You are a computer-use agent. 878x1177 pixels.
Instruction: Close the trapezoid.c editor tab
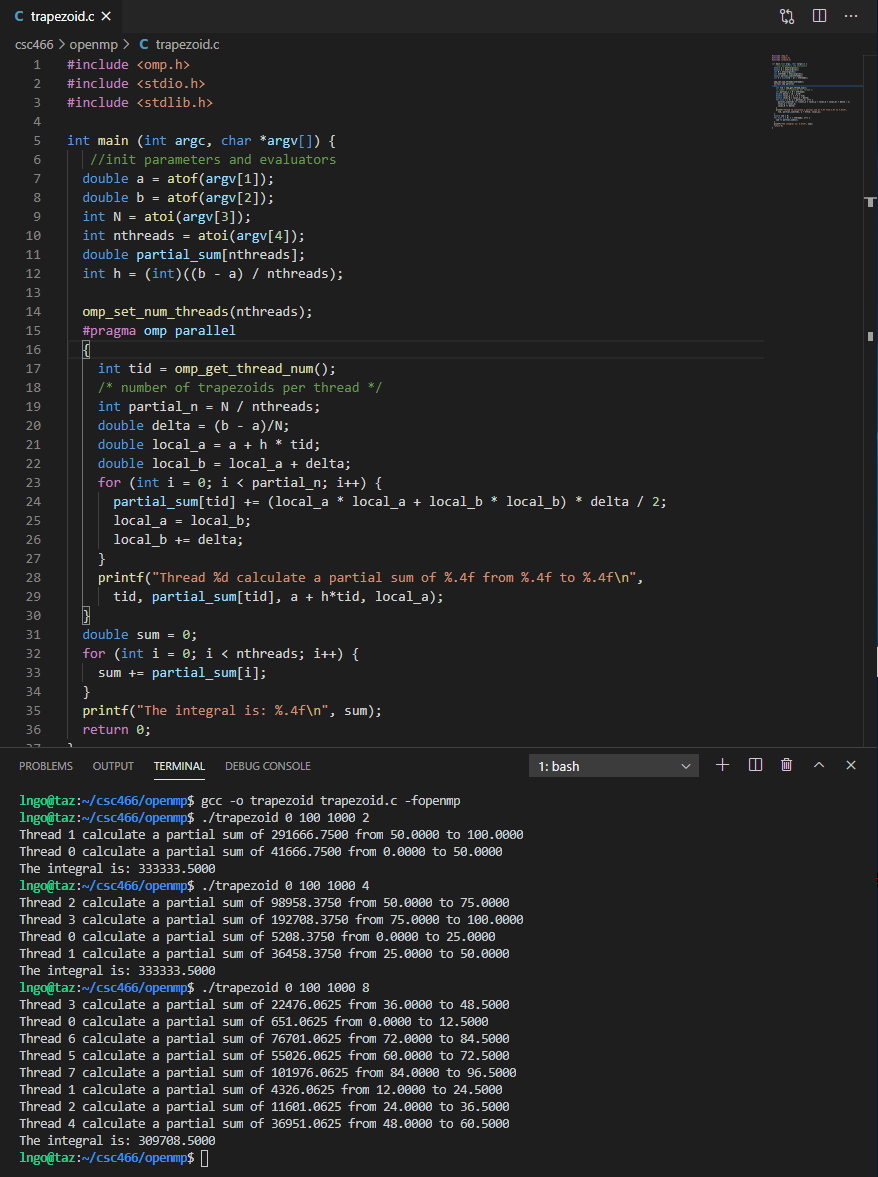[x=105, y=17]
